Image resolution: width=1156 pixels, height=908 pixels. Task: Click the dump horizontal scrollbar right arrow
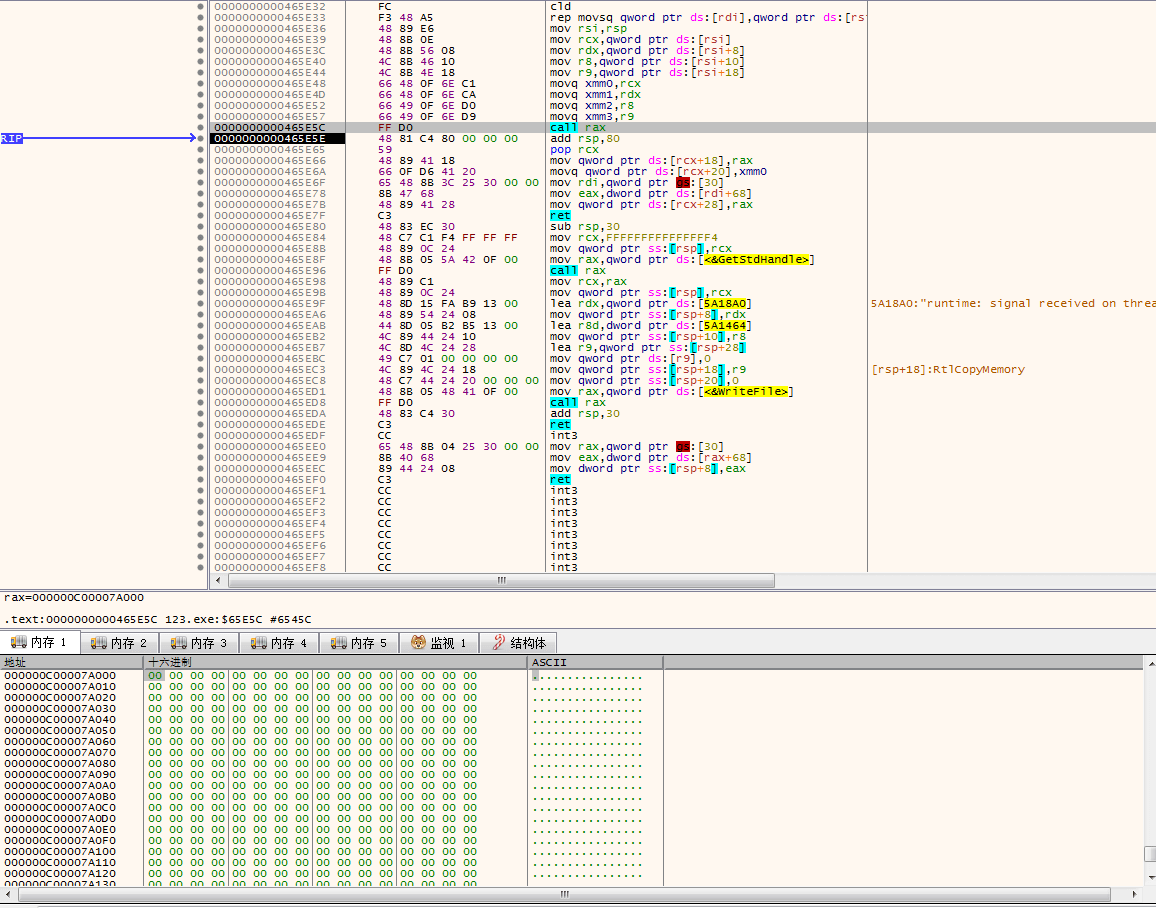click(1136, 895)
